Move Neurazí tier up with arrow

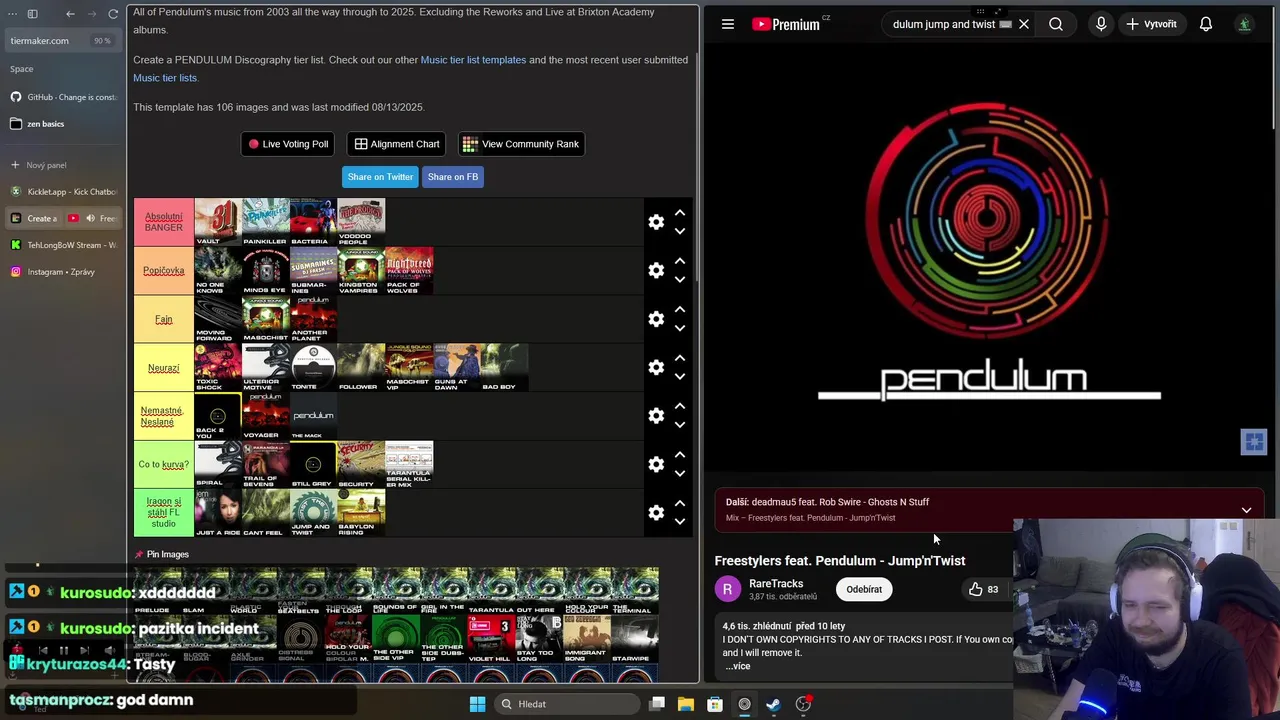coord(680,358)
